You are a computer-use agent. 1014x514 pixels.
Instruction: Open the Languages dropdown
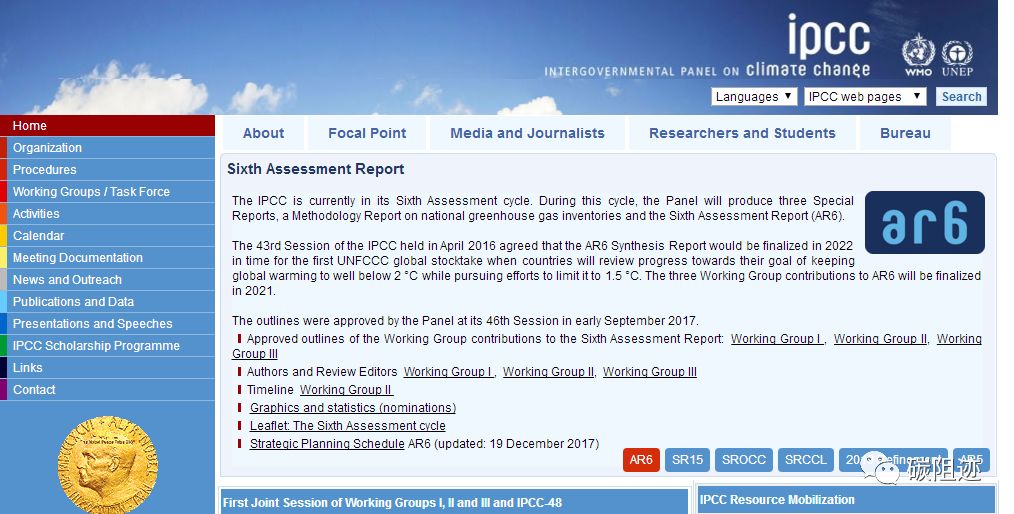tap(754, 97)
